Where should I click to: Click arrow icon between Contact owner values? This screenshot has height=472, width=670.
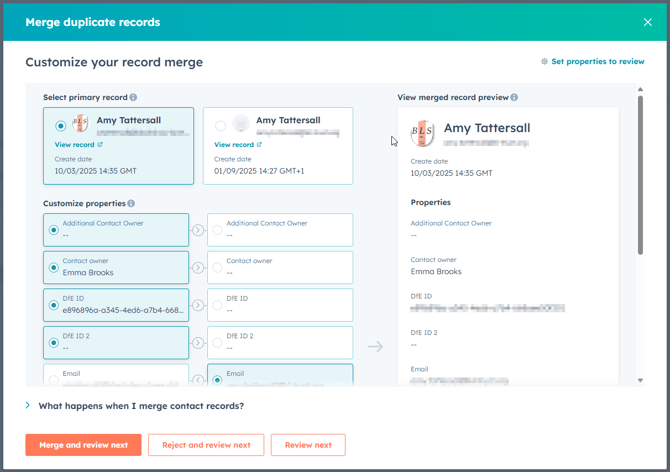(x=198, y=267)
